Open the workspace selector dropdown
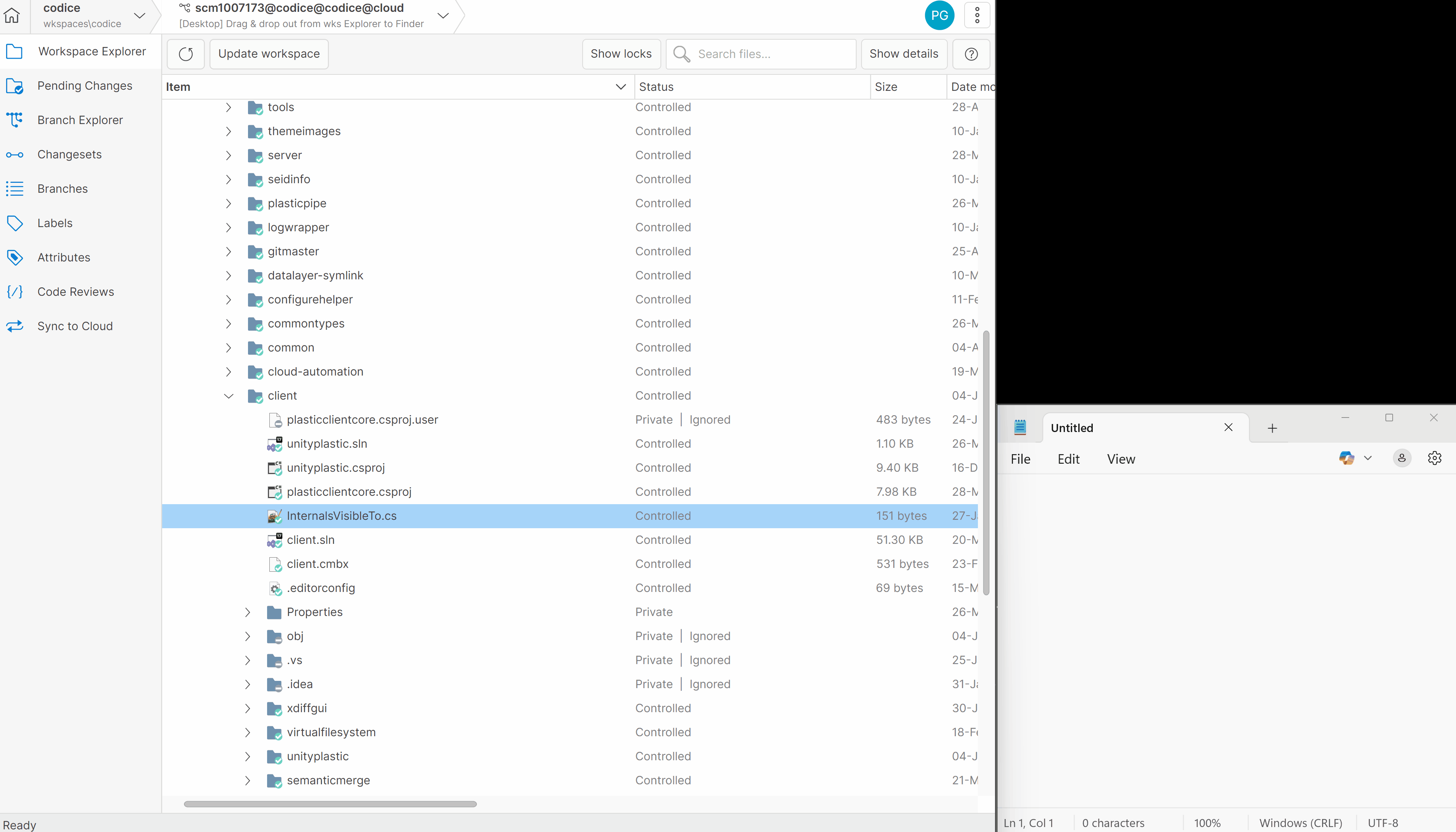Viewport: 1456px width, 832px height. (x=139, y=16)
